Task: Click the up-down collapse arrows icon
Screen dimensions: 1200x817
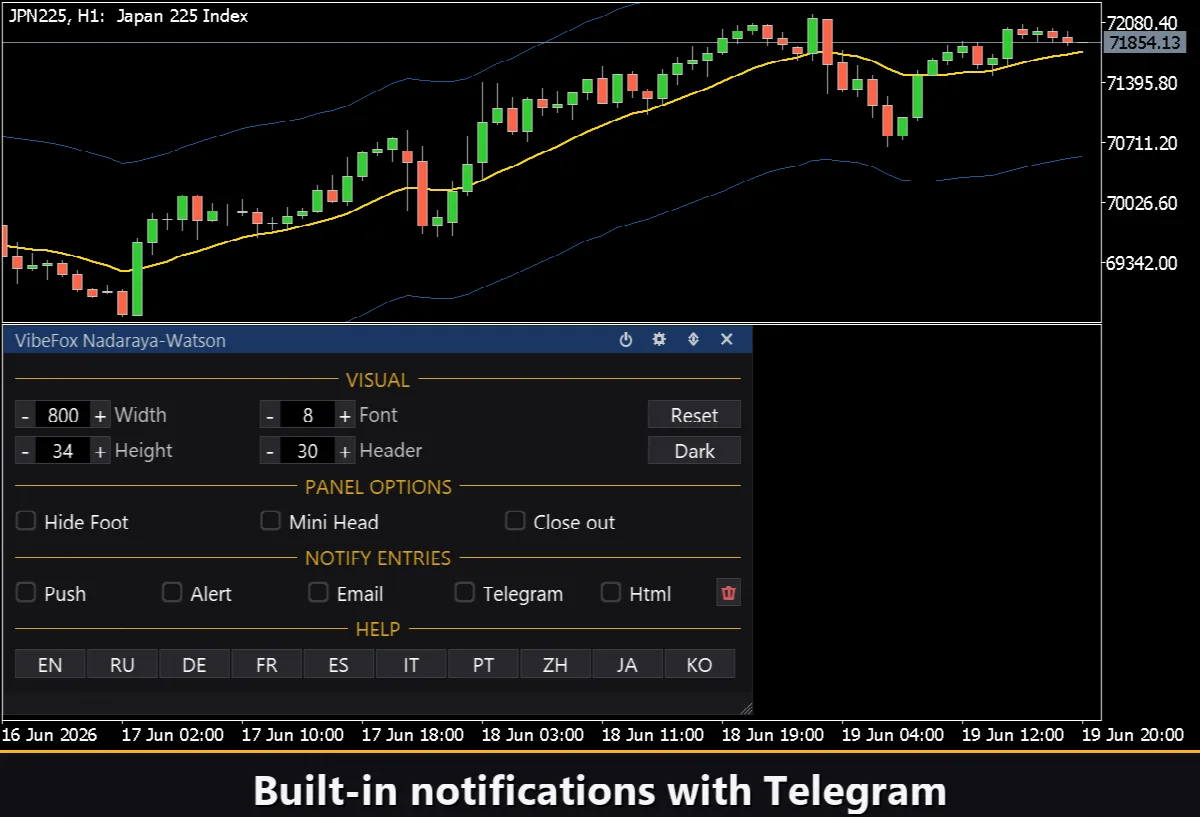Action: coord(693,340)
